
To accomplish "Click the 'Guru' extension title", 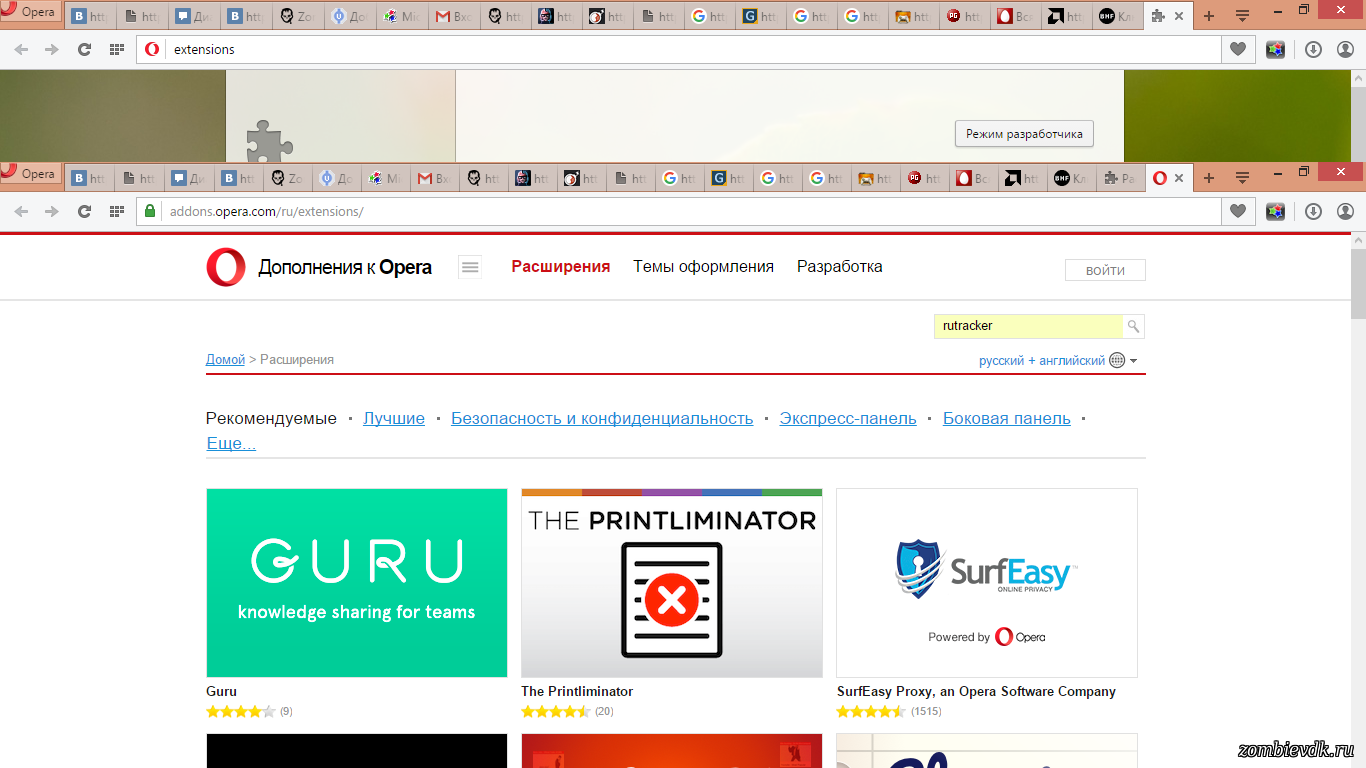I will (x=221, y=691).
